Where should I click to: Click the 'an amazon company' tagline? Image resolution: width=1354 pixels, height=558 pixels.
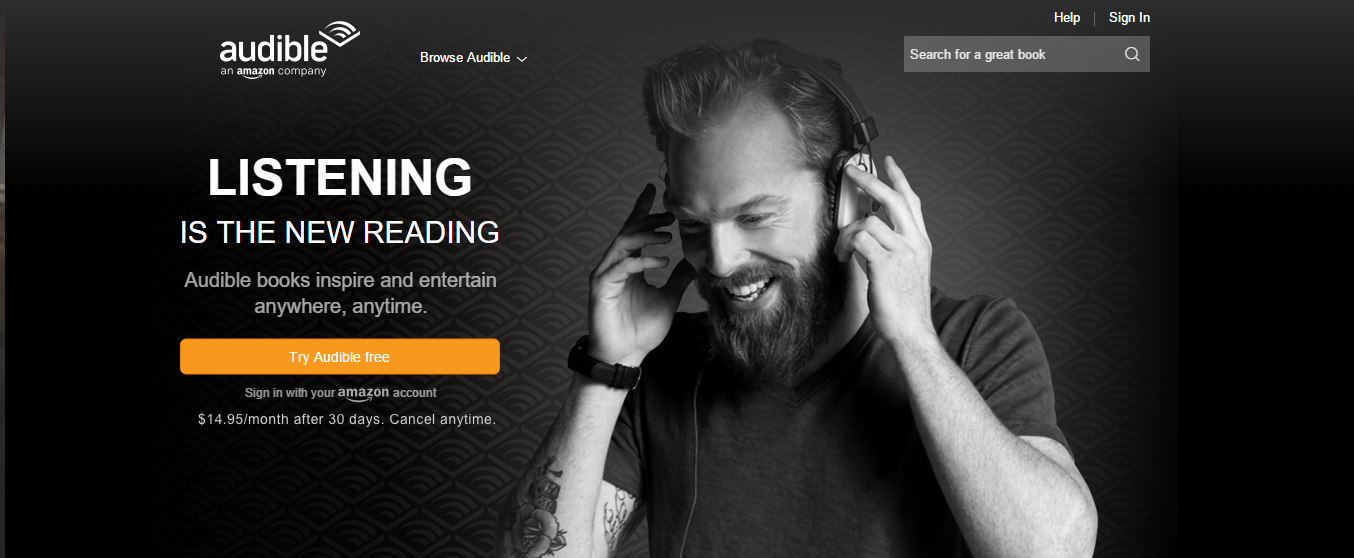coord(273,72)
